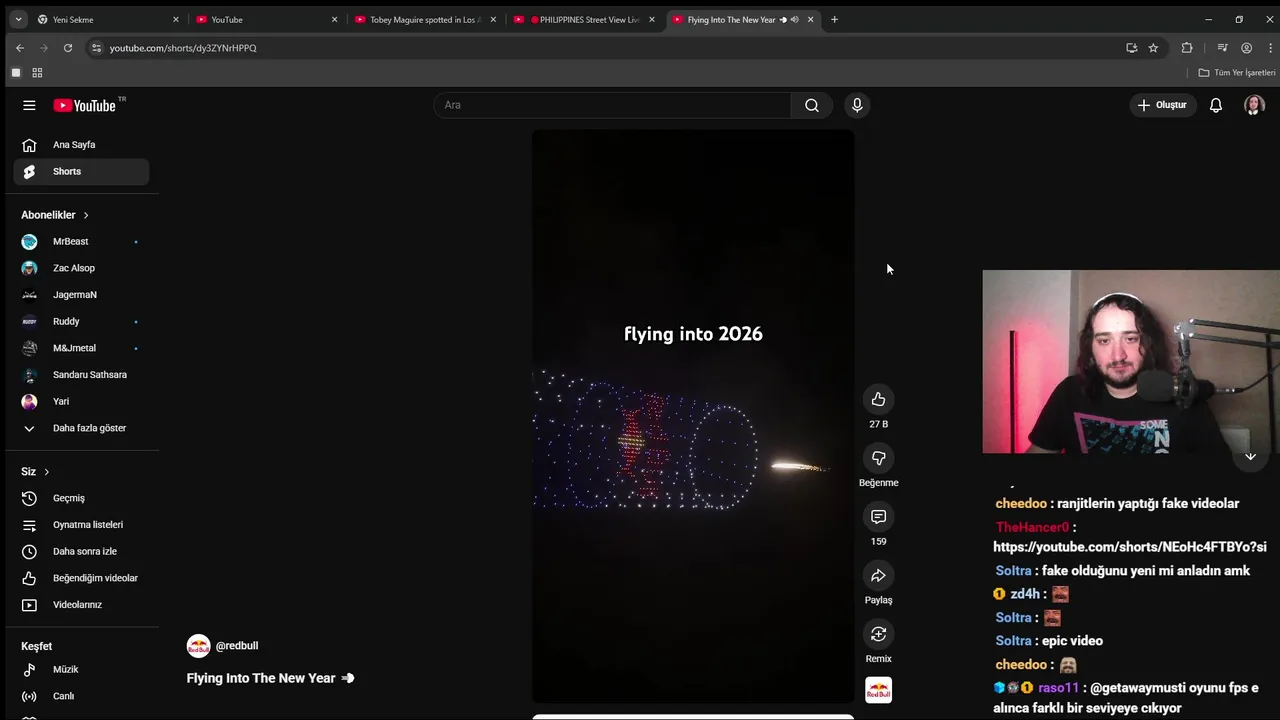
Task: Click the search magnifier button
Action: tap(812, 105)
